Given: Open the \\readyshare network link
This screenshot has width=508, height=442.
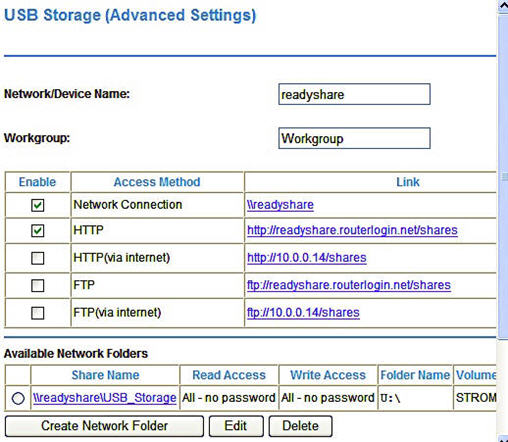Looking at the screenshot, I should [x=280, y=205].
